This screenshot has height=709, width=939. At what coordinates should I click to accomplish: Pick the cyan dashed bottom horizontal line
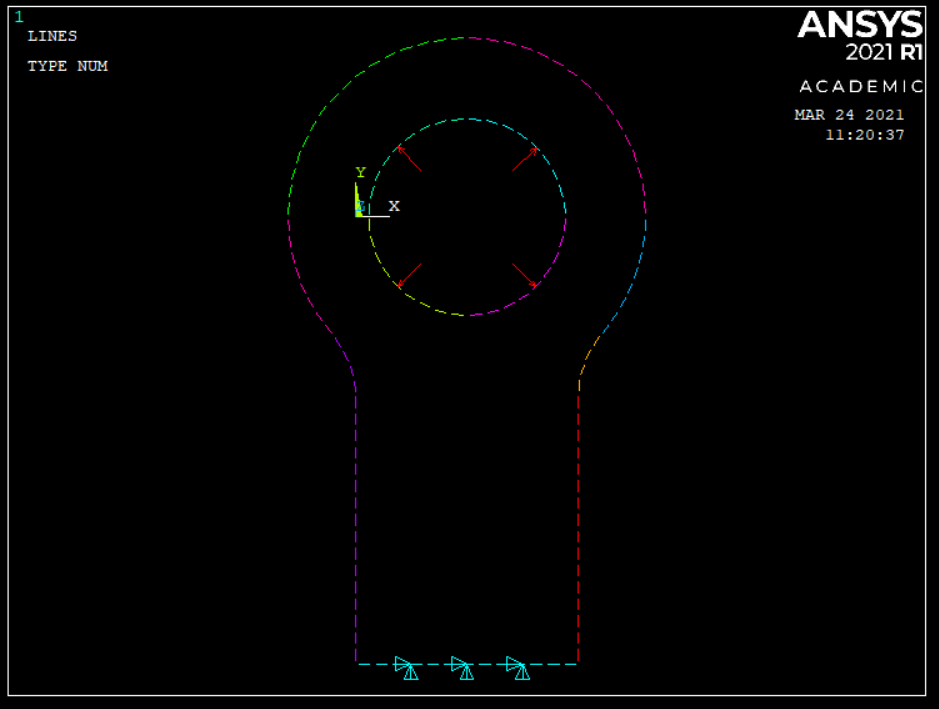coord(467,664)
